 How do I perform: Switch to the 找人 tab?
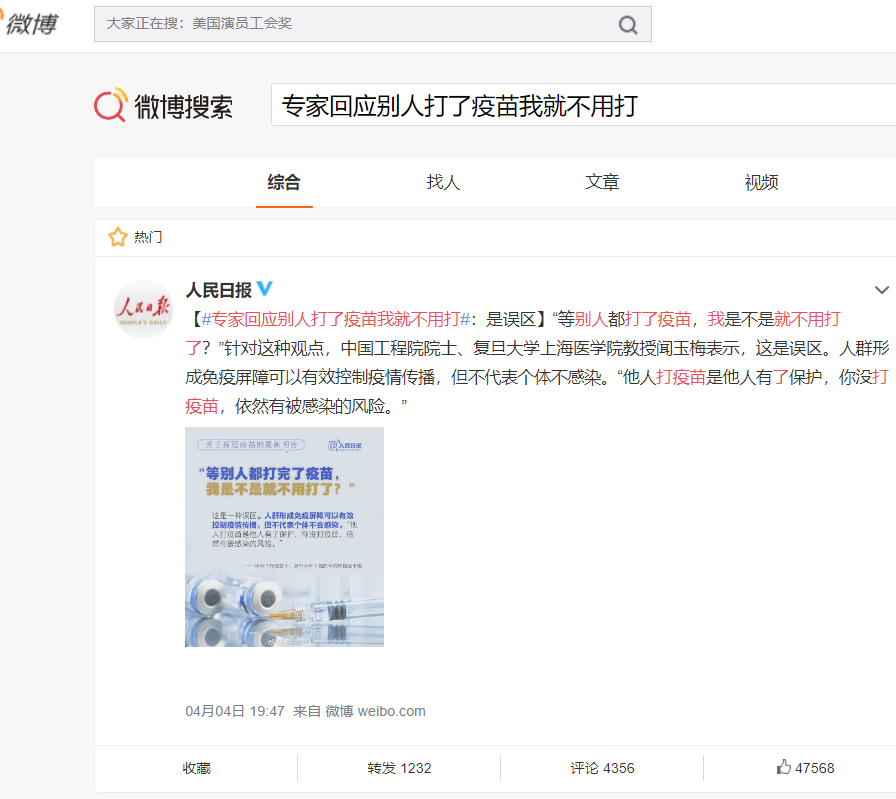pyautogui.click(x=443, y=182)
